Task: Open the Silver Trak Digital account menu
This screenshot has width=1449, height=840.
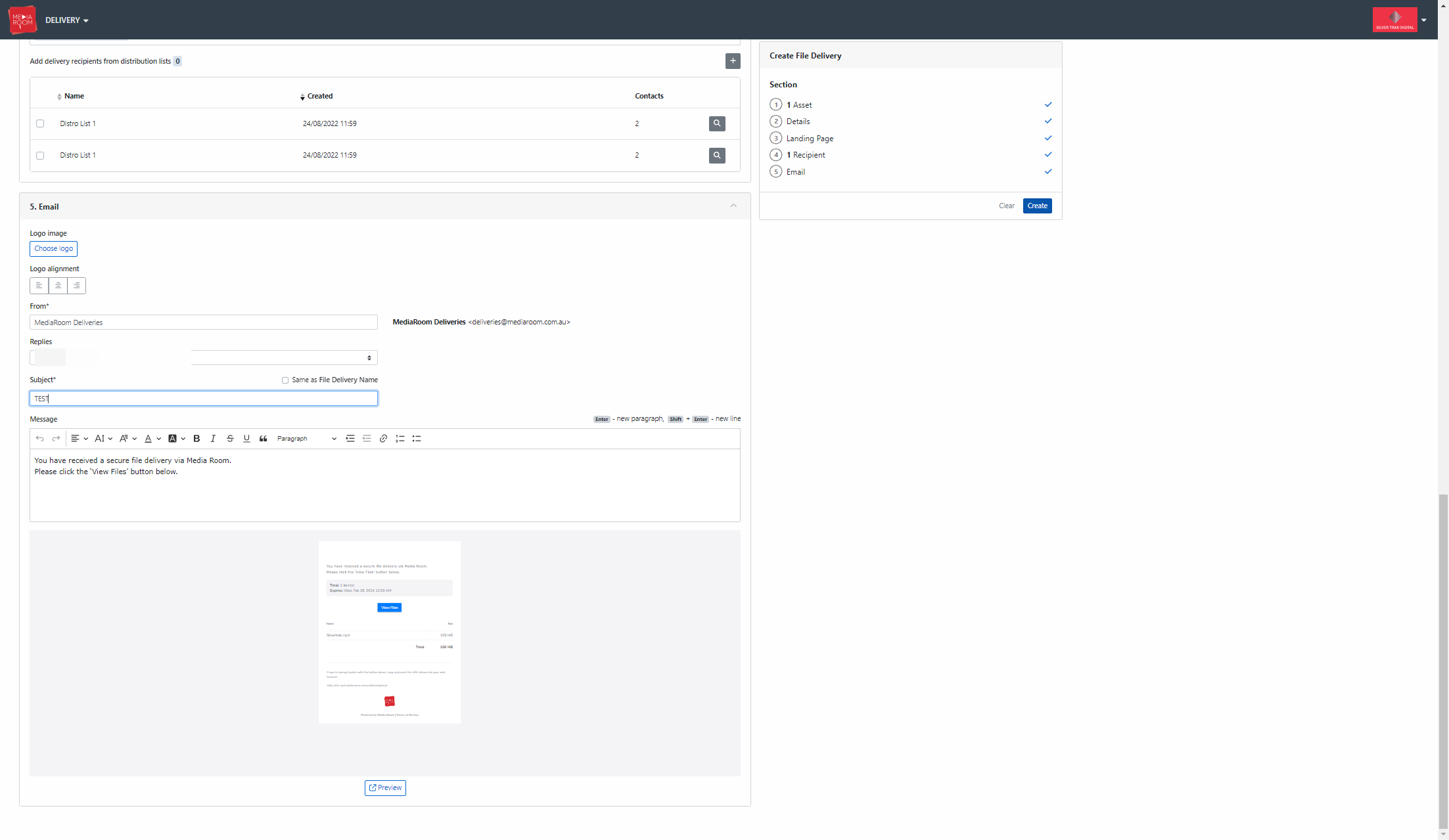Action: (1400, 20)
